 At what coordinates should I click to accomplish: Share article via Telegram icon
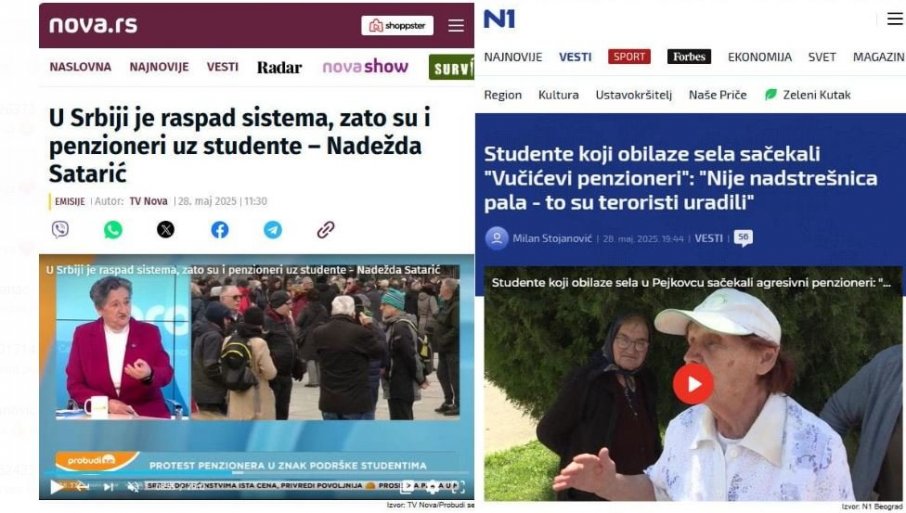click(x=273, y=229)
